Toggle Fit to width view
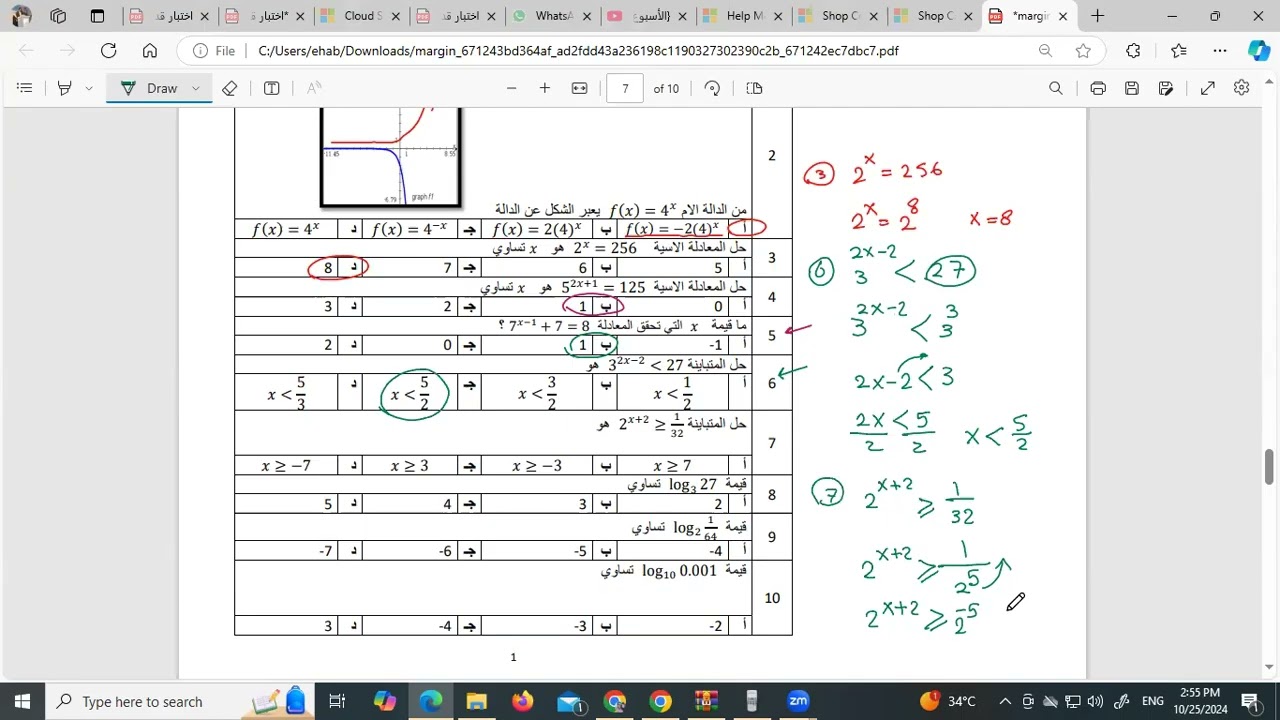1280x720 pixels. pyautogui.click(x=579, y=88)
